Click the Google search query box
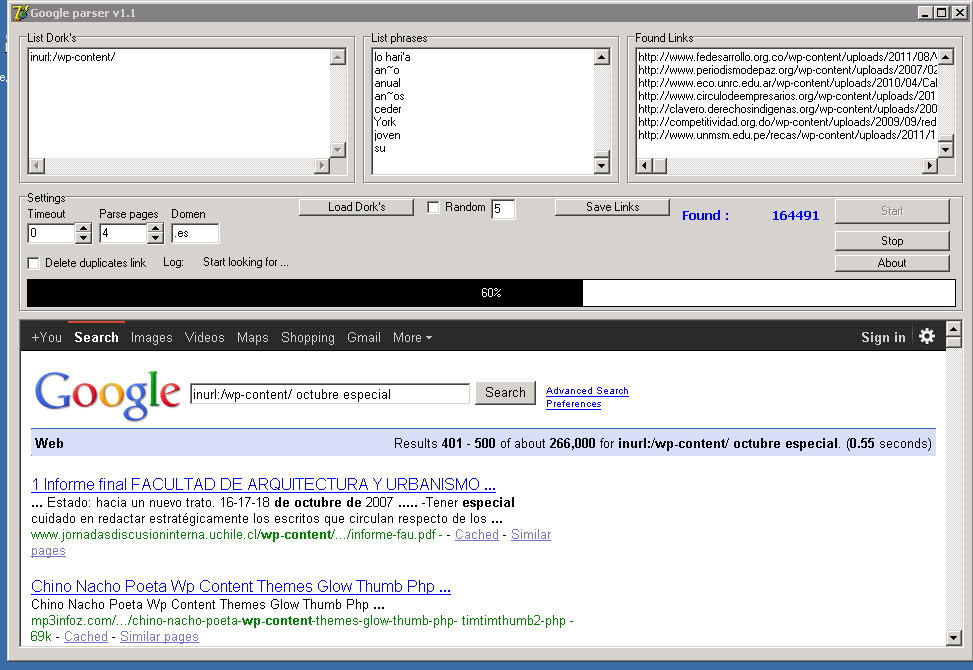 (330, 395)
